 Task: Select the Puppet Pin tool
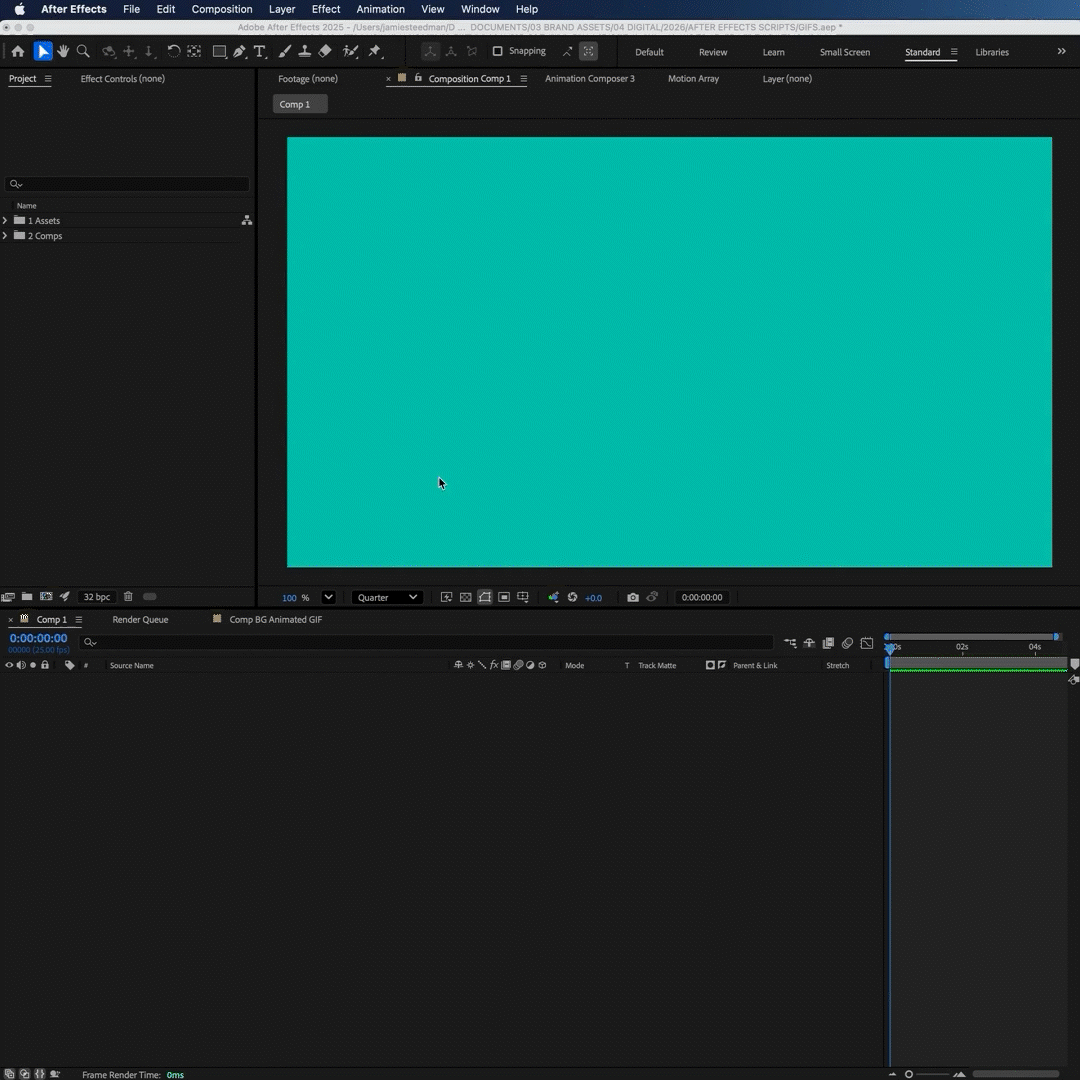375,51
